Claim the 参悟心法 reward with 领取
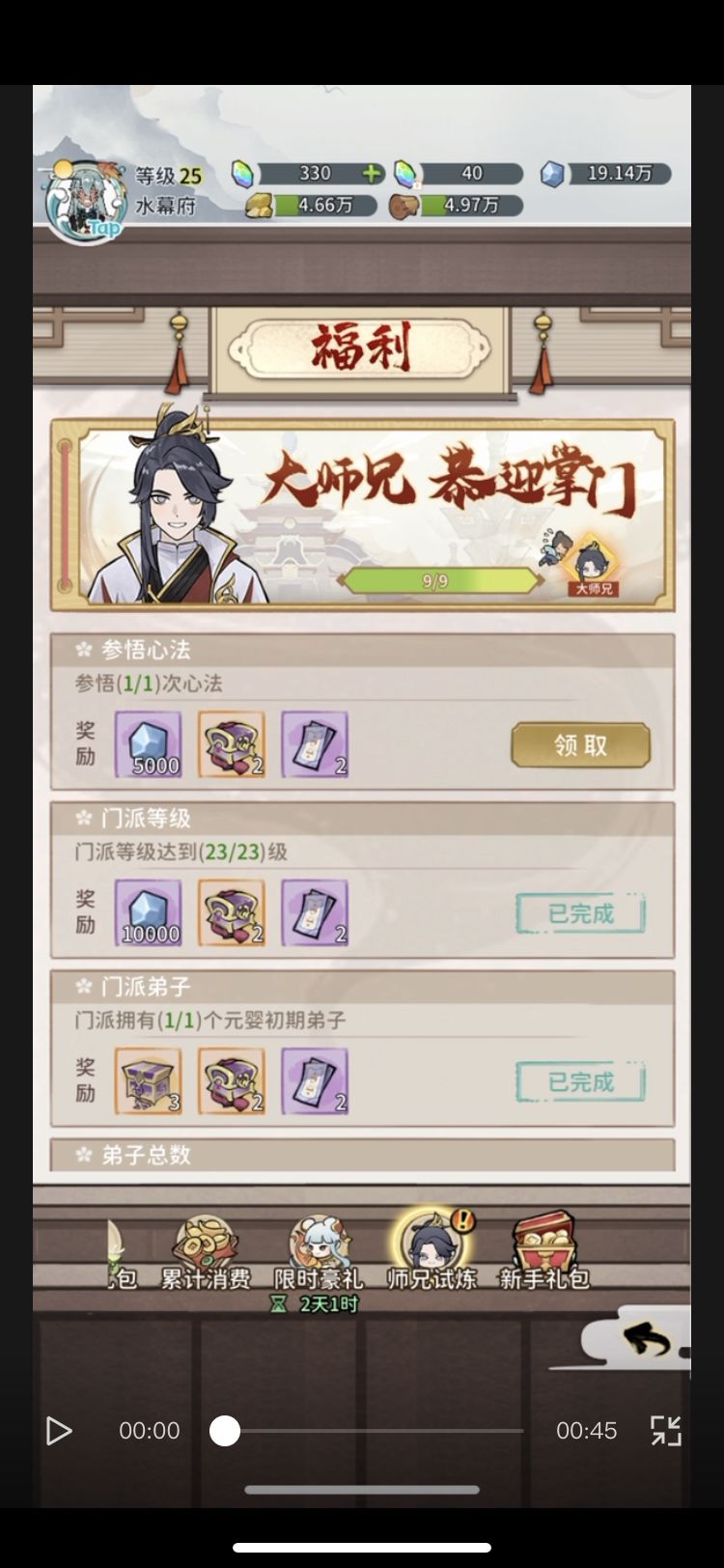 580,744
